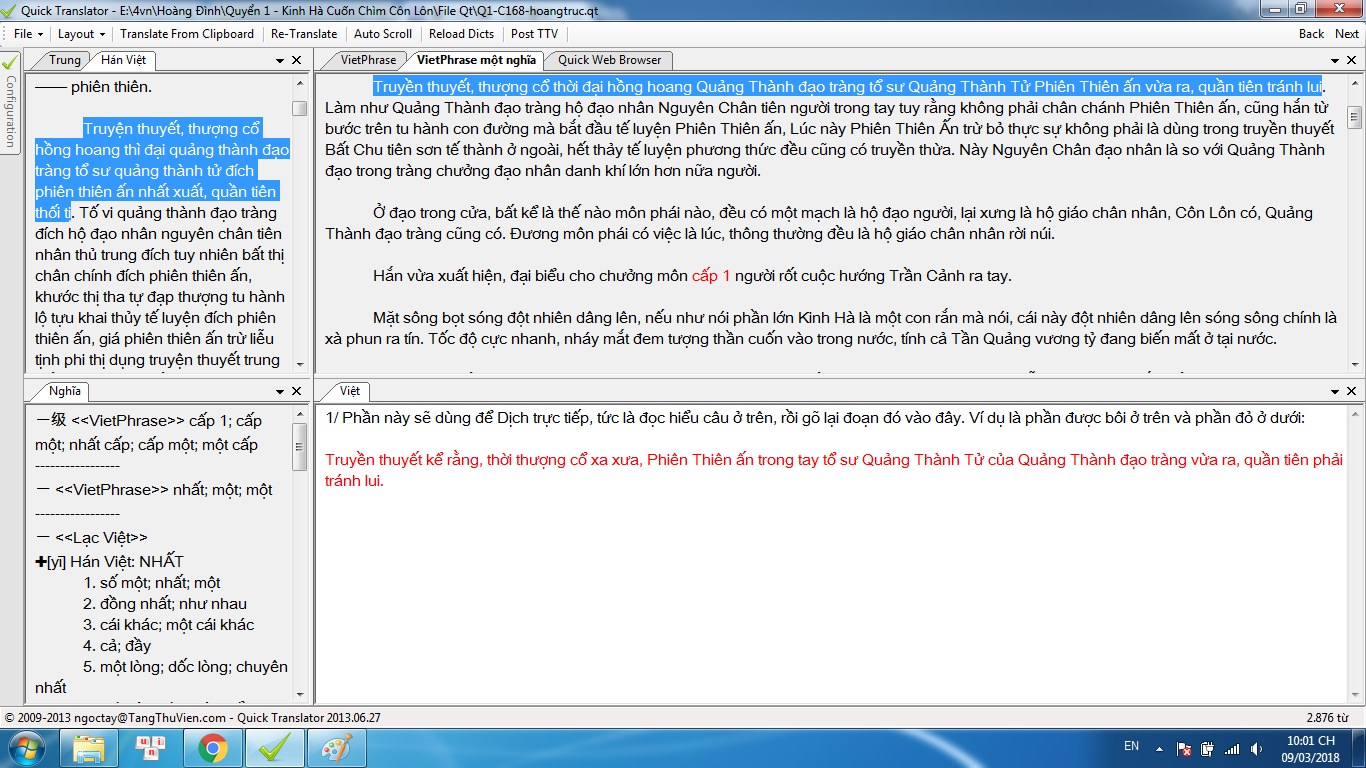Click the Reload Dicts toolbar item

462,34
